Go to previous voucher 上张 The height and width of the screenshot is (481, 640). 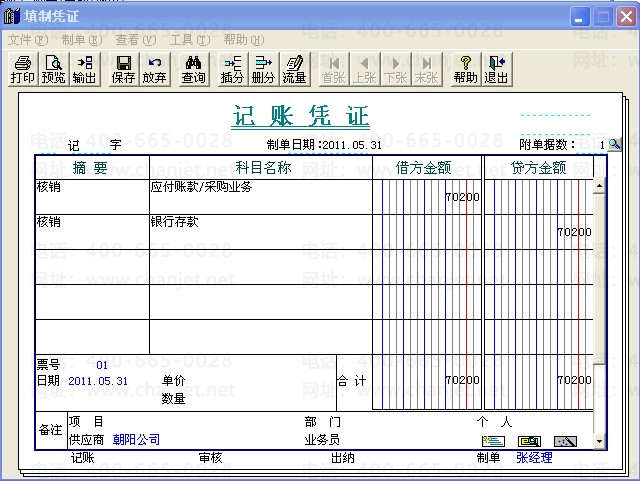(x=364, y=69)
